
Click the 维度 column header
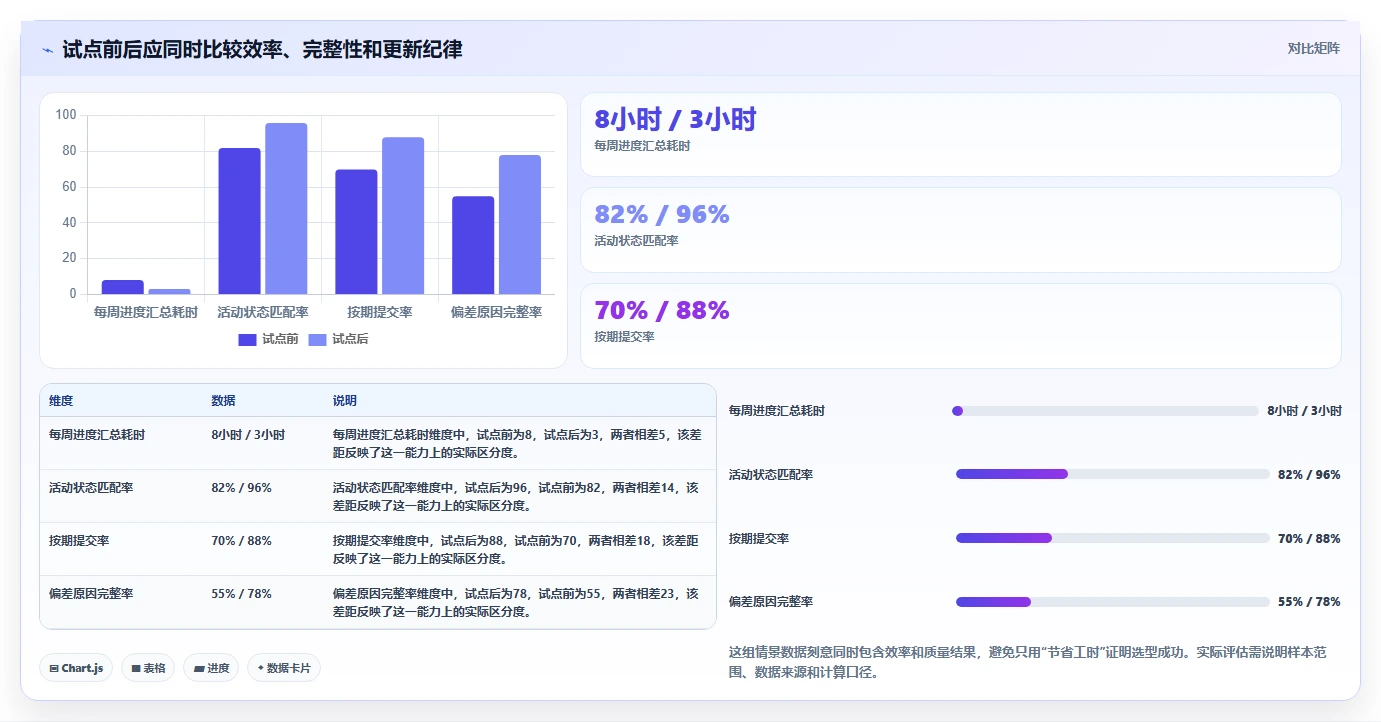click(x=61, y=401)
